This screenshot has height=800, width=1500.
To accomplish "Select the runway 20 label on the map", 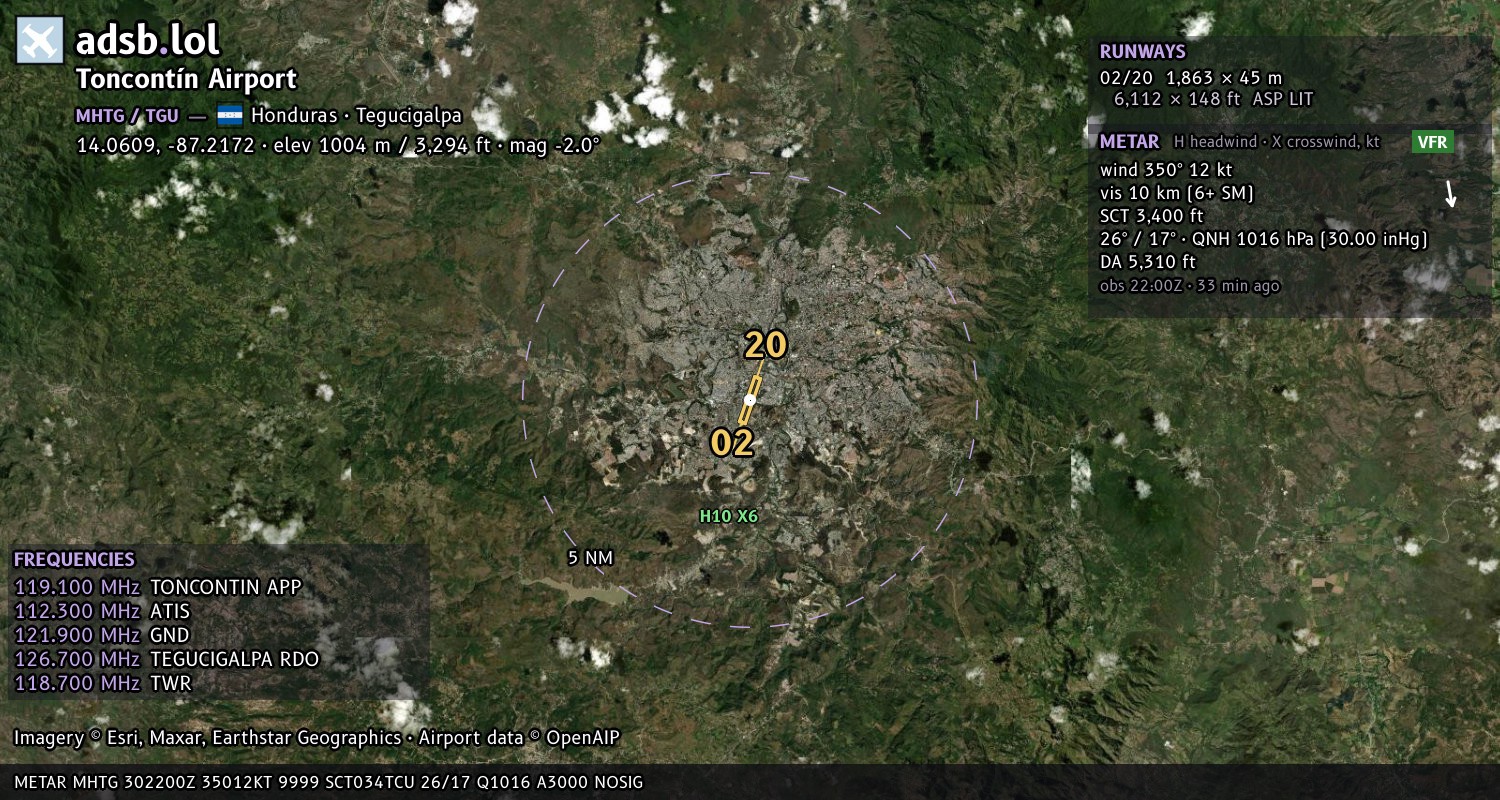I will point(766,345).
